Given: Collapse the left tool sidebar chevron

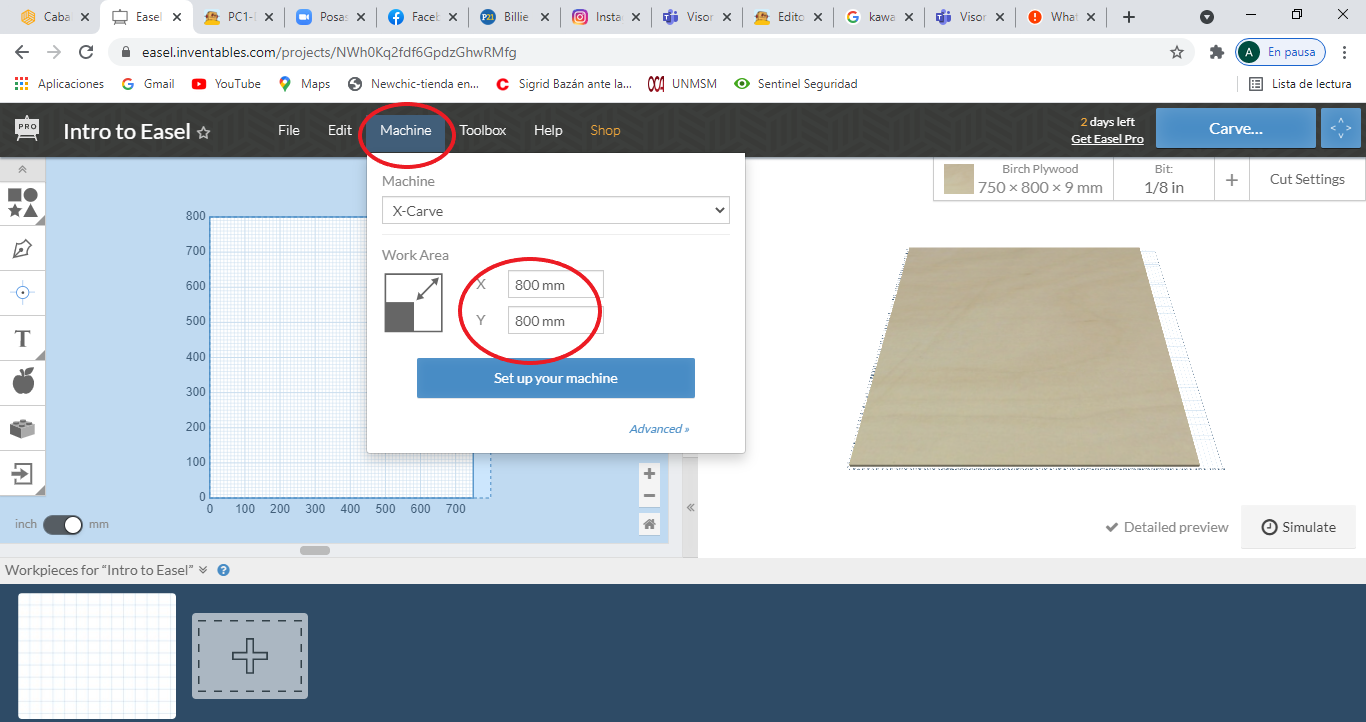Looking at the screenshot, I should click(x=22, y=170).
